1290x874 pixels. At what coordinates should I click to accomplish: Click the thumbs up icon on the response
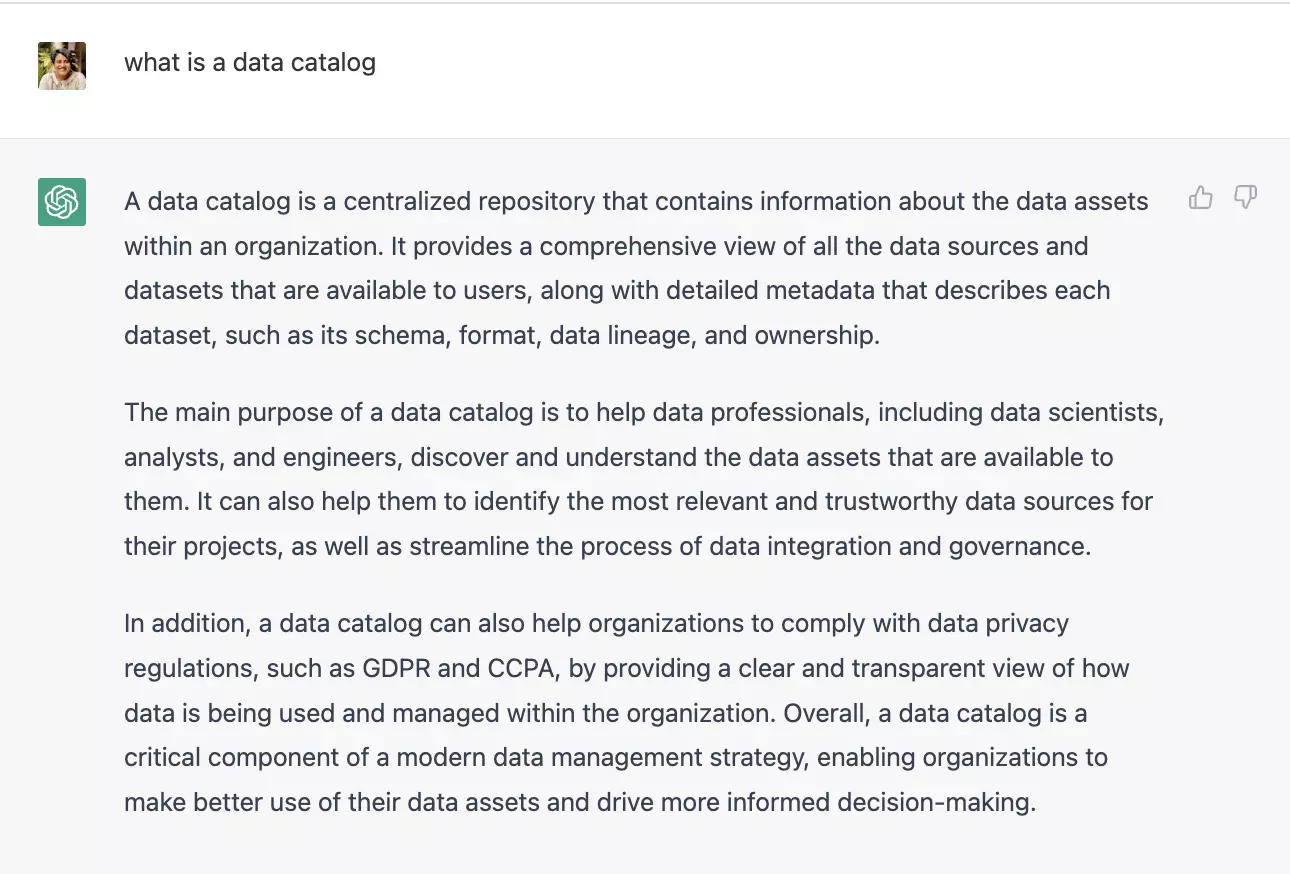coord(1201,198)
